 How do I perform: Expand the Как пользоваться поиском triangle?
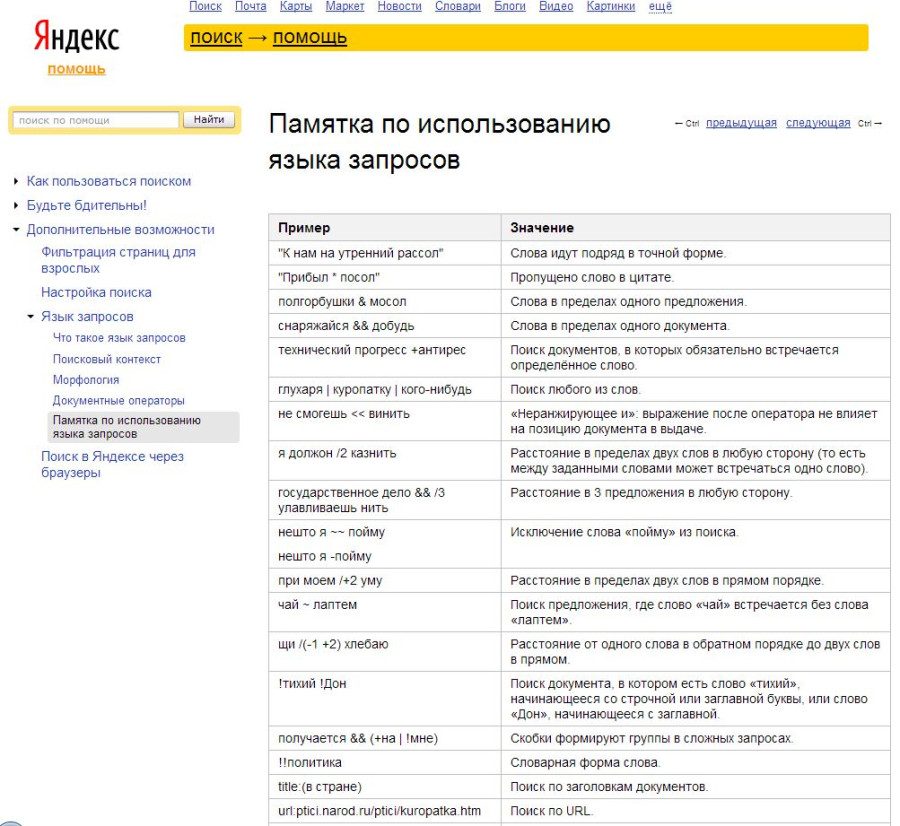[x=16, y=181]
